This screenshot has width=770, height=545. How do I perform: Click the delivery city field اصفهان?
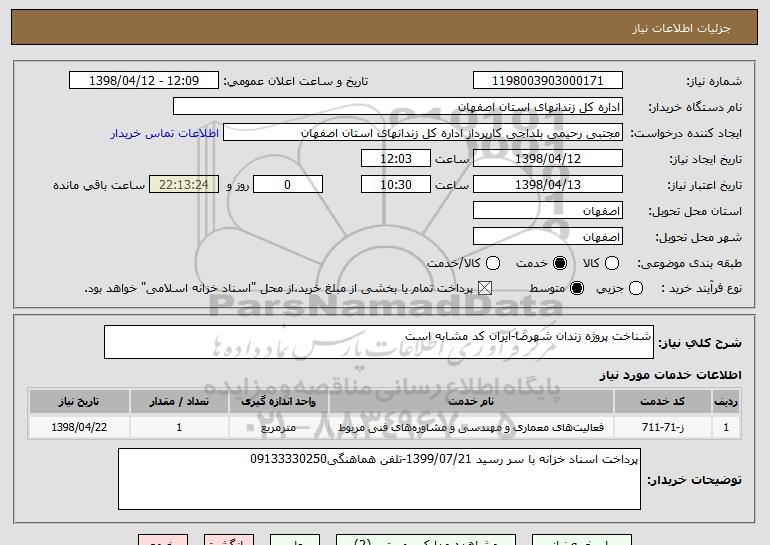click(x=548, y=237)
